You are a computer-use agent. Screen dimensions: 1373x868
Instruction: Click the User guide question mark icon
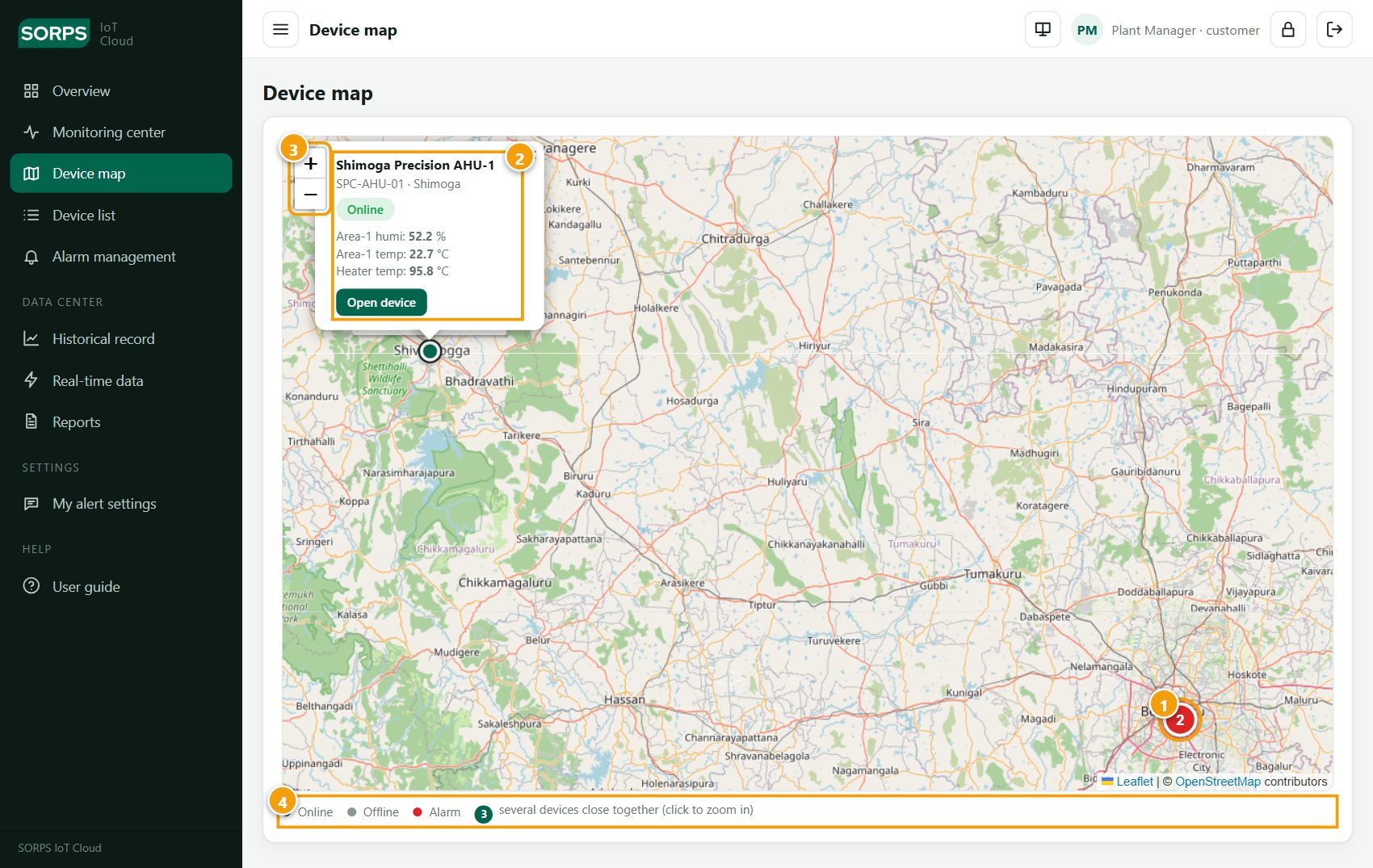[x=31, y=586]
